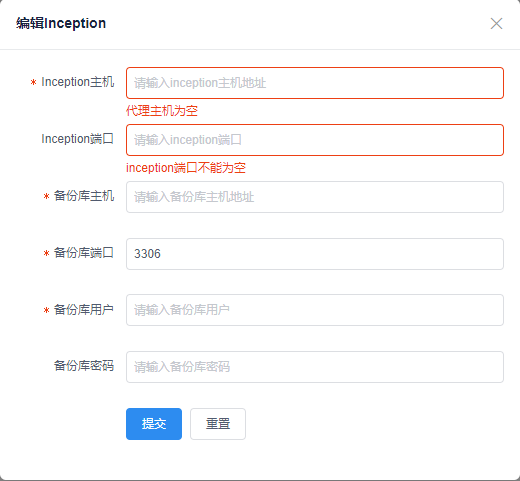Click the 备份库用户 label
Screen dimensions: 520x481
(x=84, y=310)
